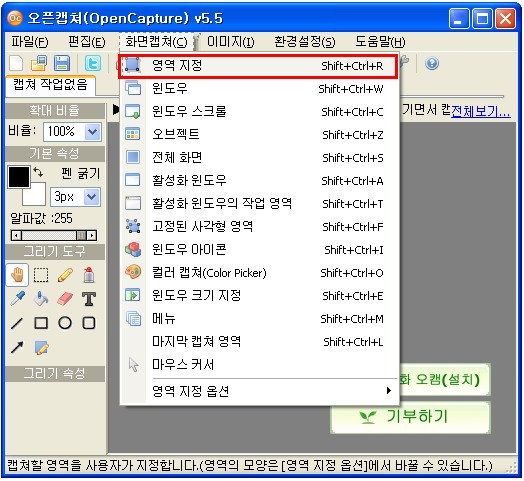Select the Eraser tool
524x481 pixels.
tap(65, 298)
